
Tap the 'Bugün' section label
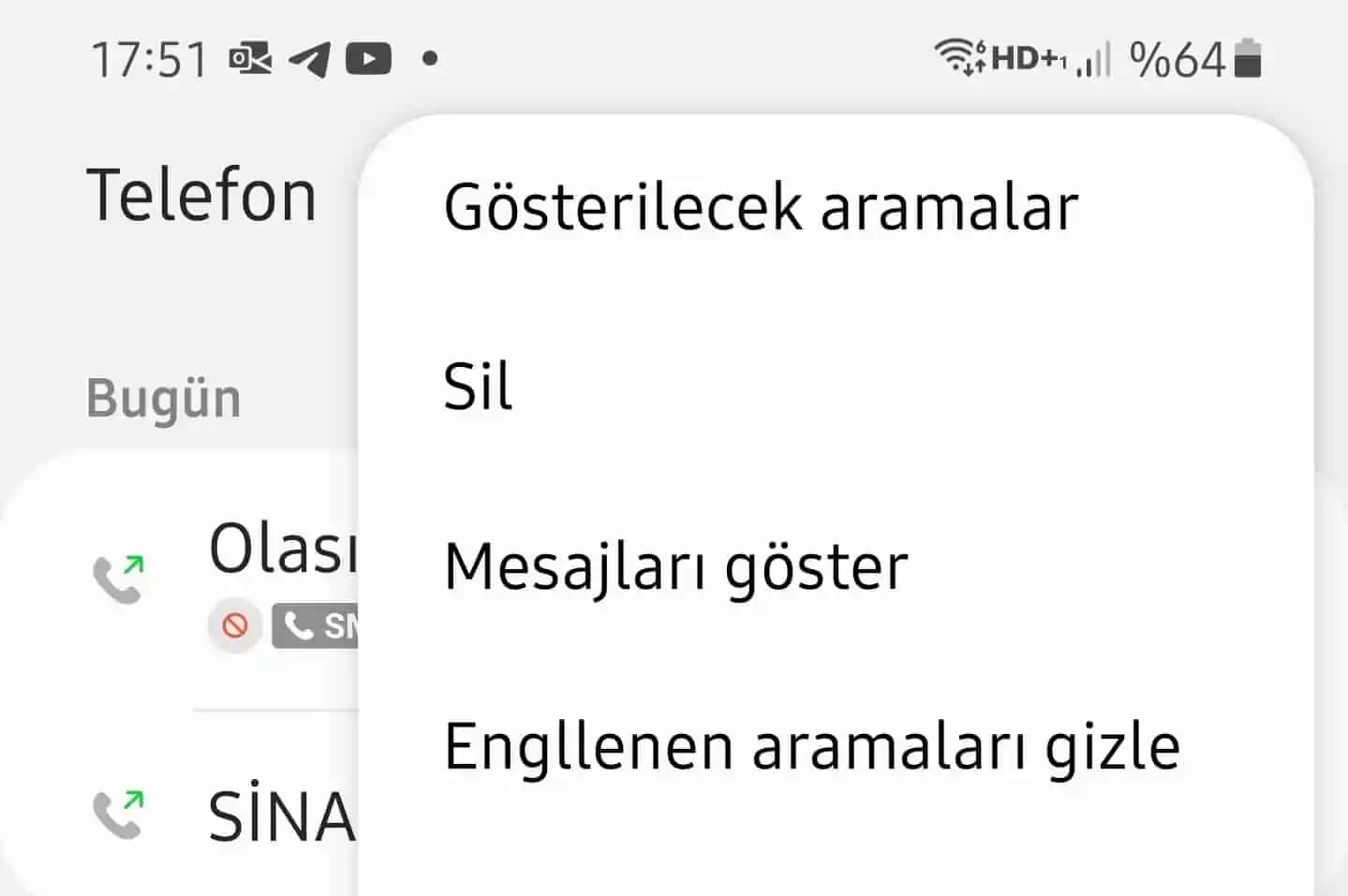(162, 397)
